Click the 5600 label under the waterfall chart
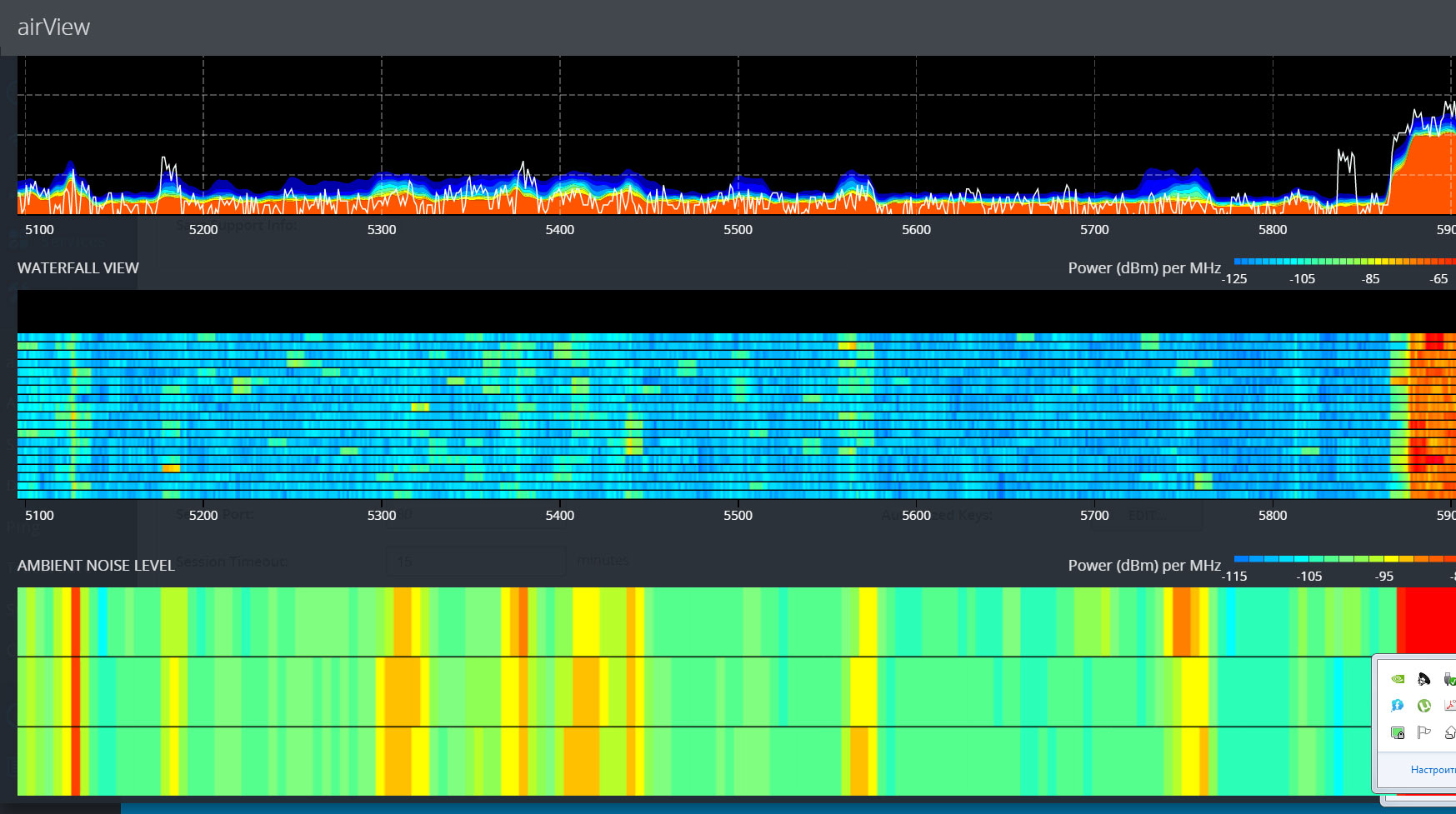This screenshot has height=814, width=1456. pos(916,516)
